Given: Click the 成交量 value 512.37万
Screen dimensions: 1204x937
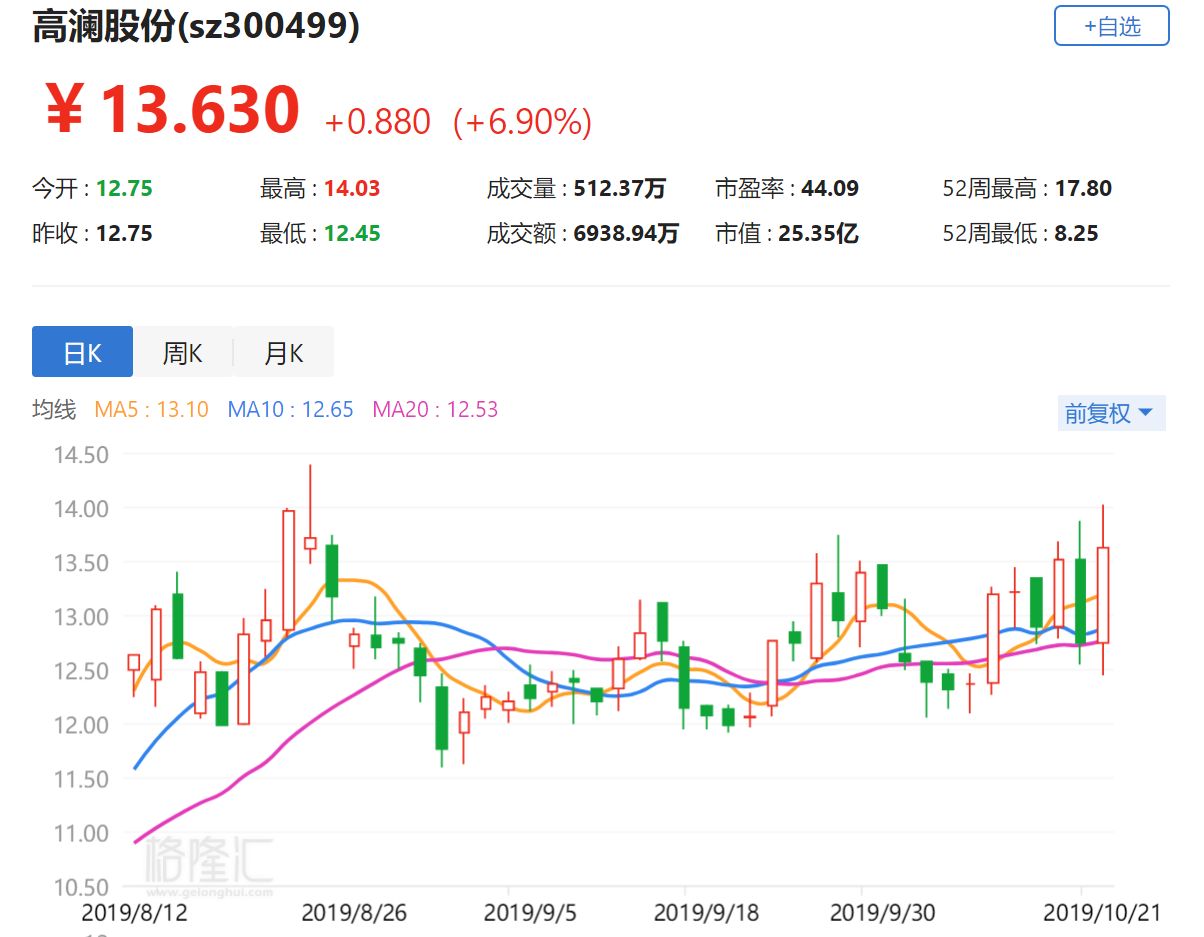Looking at the screenshot, I should pyautogui.click(x=620, y=188).
